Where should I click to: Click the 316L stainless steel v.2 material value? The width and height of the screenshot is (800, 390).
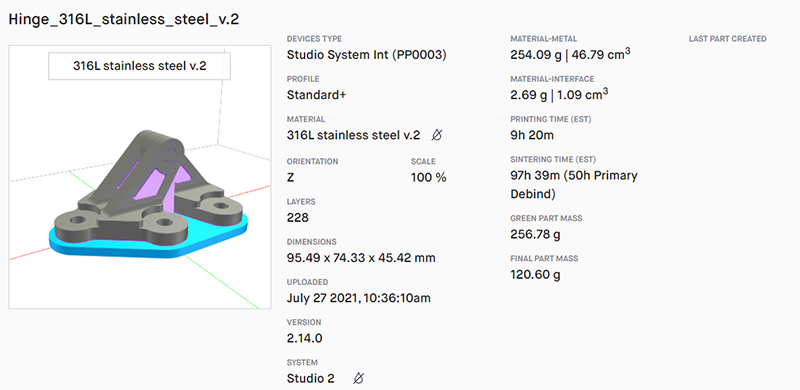354,135
